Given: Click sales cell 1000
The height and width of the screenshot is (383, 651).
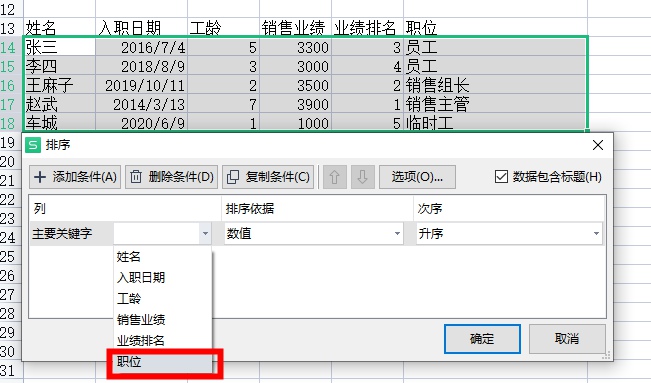Looking at the screenshot, I should coord(296,123).
